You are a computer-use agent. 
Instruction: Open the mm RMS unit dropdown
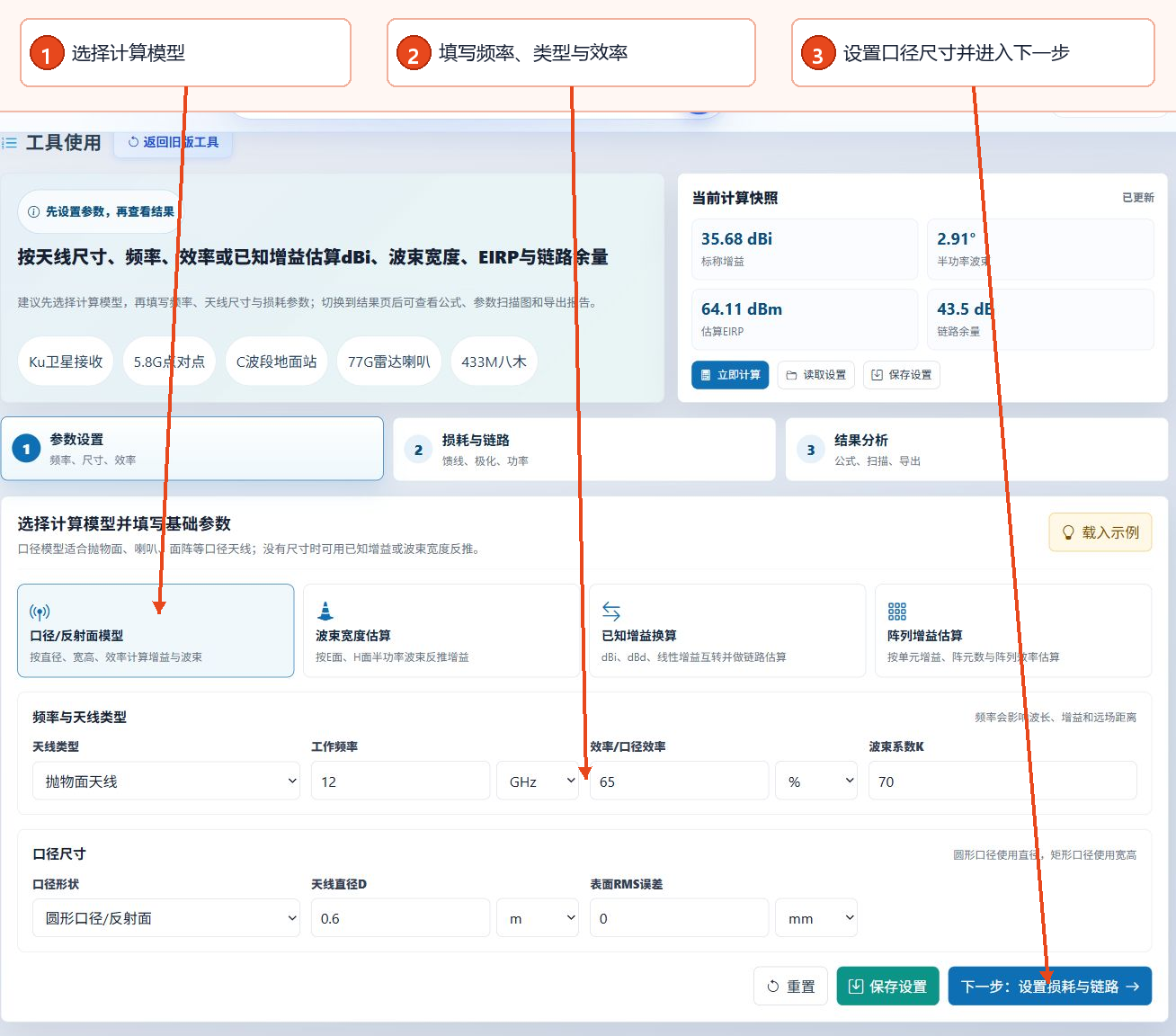point(816,917)
